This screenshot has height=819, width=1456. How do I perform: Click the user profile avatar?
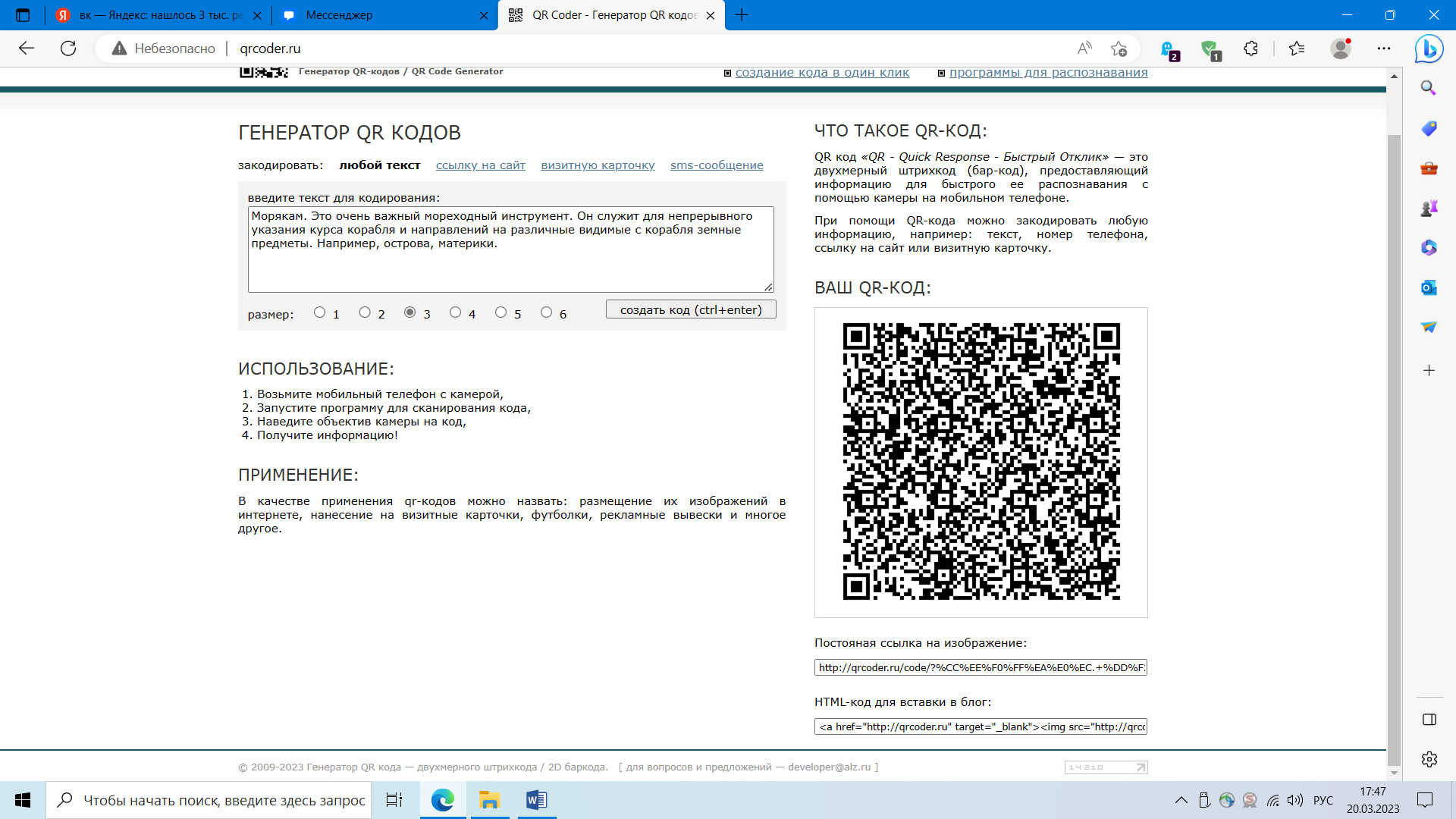pyautogui.click(x=1341, y=49)
